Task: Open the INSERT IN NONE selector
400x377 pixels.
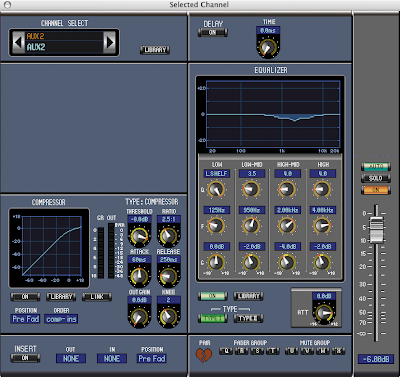Action: pos(112,358)
